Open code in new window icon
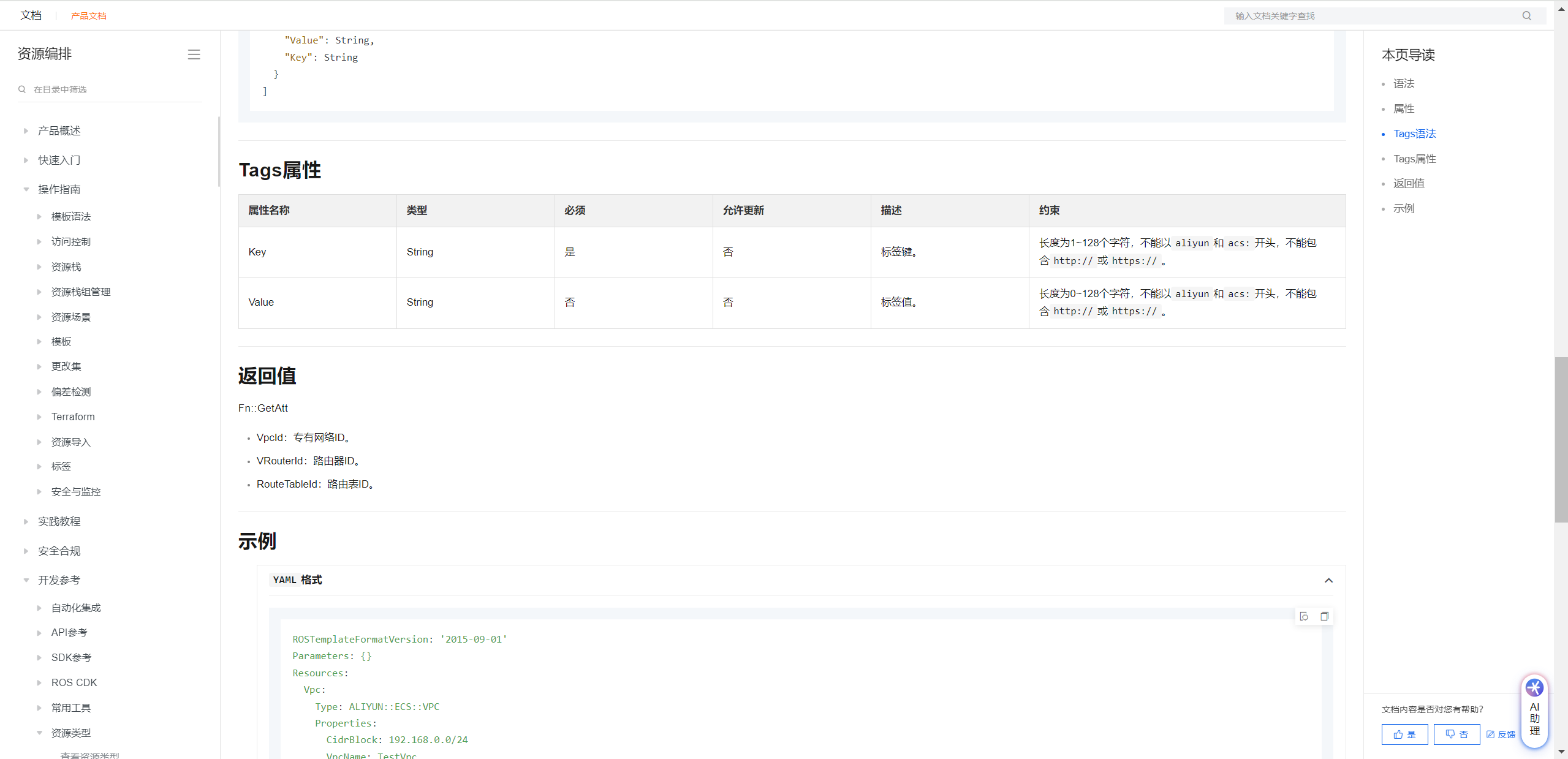 [1304, 616]
